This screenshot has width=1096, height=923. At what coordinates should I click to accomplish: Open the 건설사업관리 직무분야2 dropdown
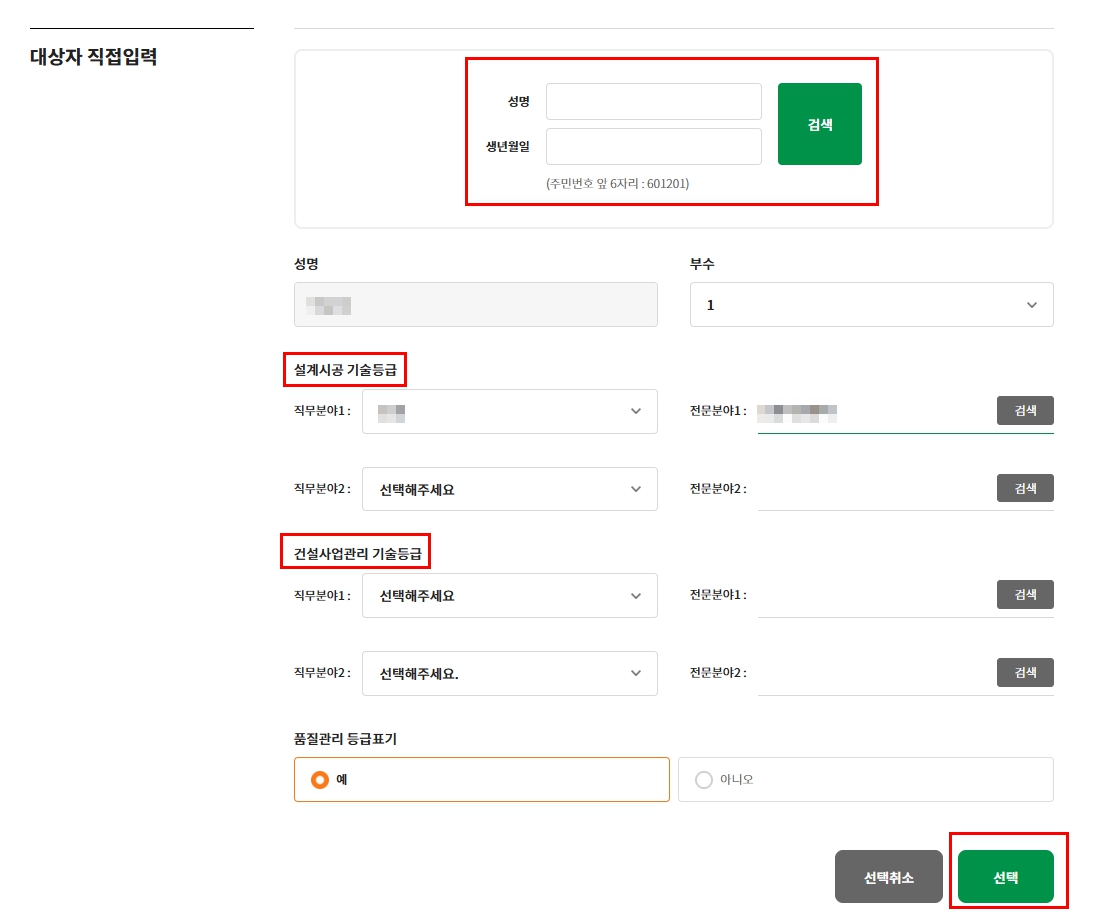pyautogui.click(x=509, y=673)
